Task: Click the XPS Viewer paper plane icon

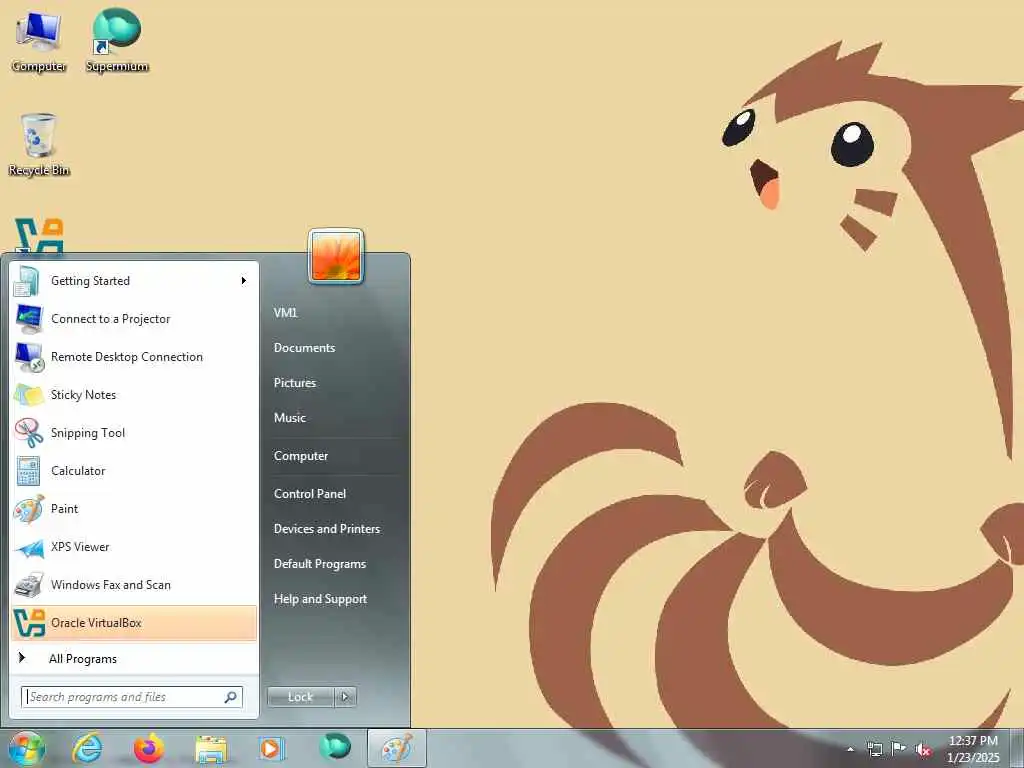Action: [x=29, y=547]
